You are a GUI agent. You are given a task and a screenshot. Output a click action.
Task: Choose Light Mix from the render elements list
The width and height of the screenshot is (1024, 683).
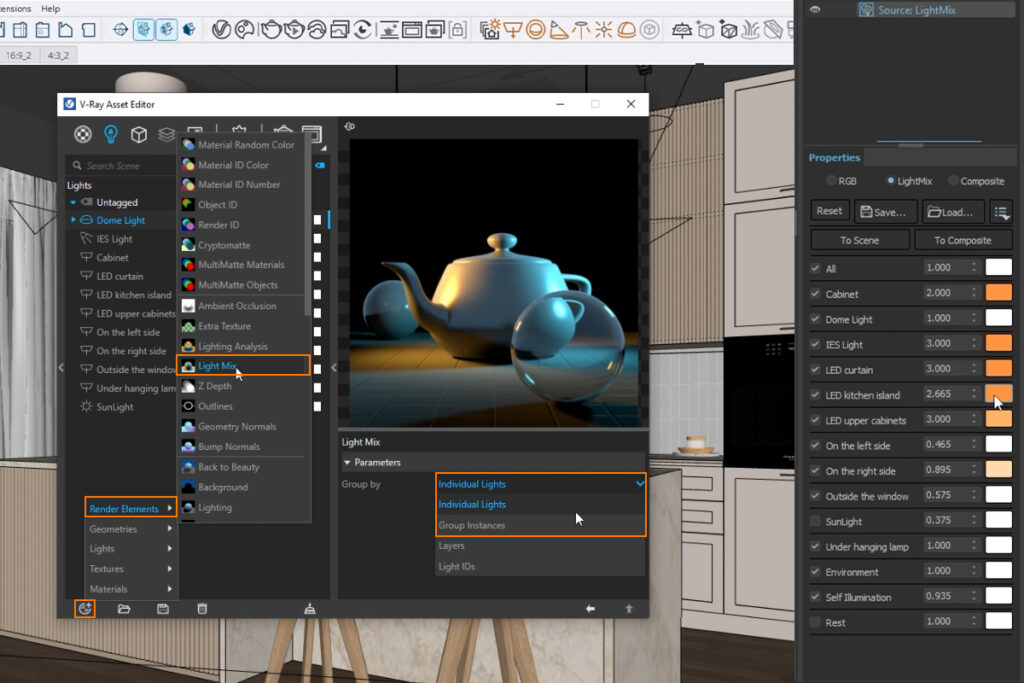click(x=216, y=366)
